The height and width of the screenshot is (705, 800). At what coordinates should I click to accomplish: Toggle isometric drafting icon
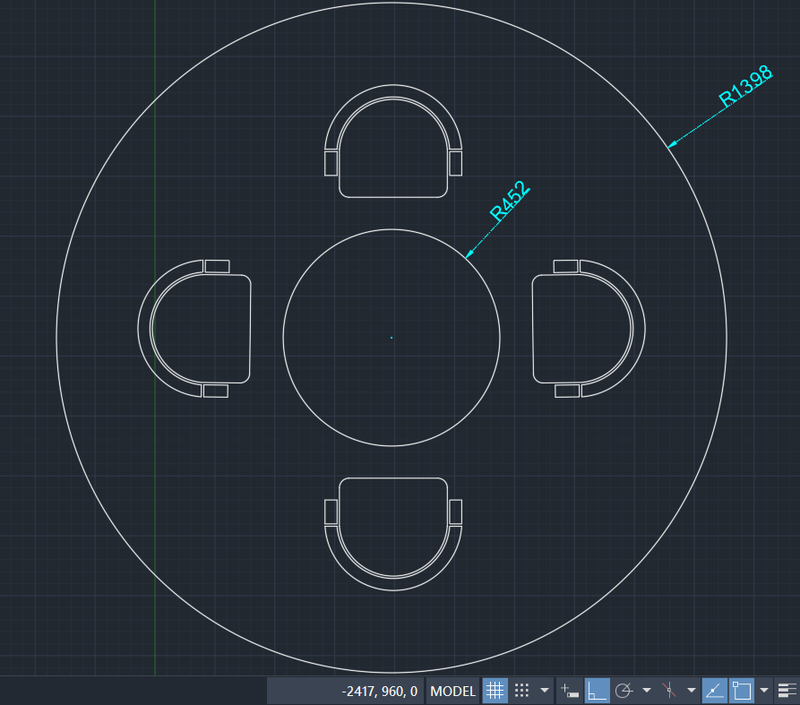(669, 691)
